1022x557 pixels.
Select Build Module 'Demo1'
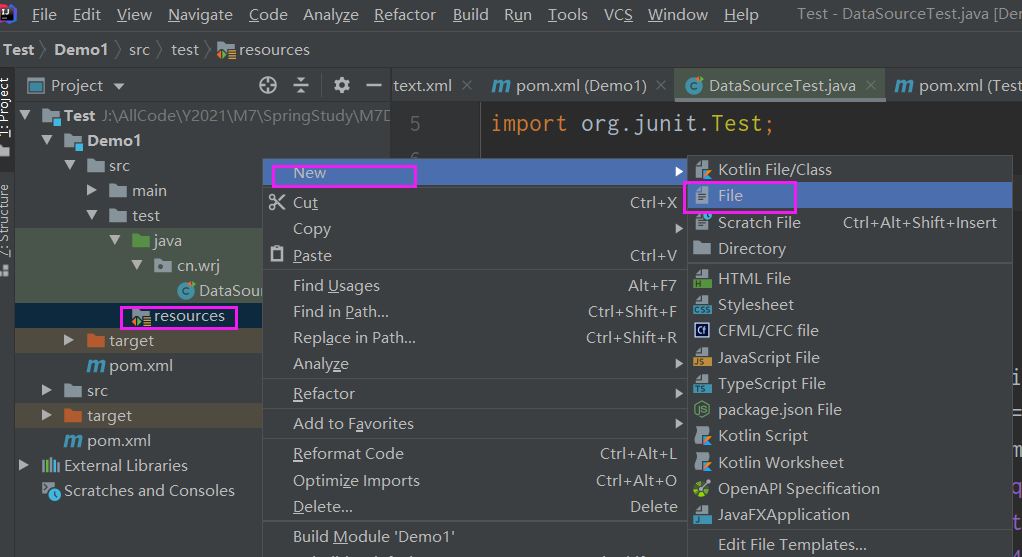[474, 536]
